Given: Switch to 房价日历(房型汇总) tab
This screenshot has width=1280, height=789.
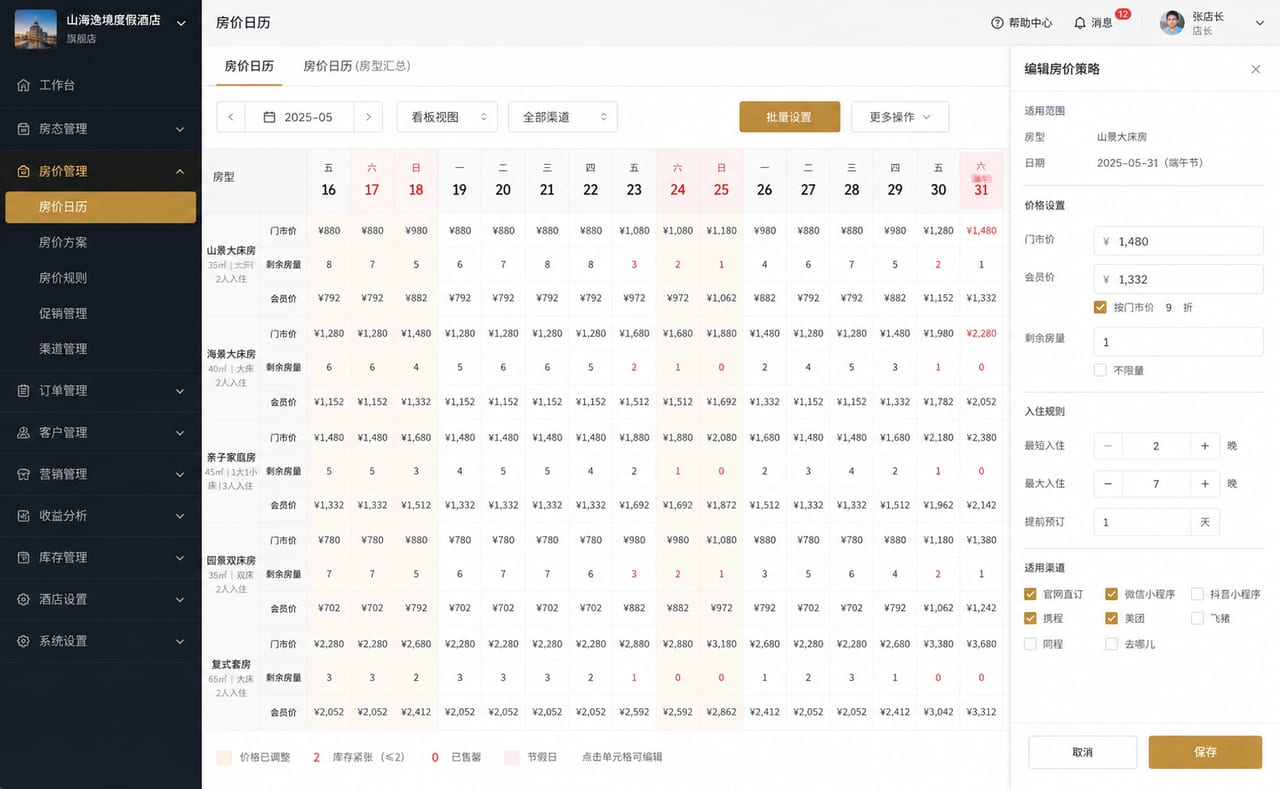Looking at the screenshot, I should [357, 66].
